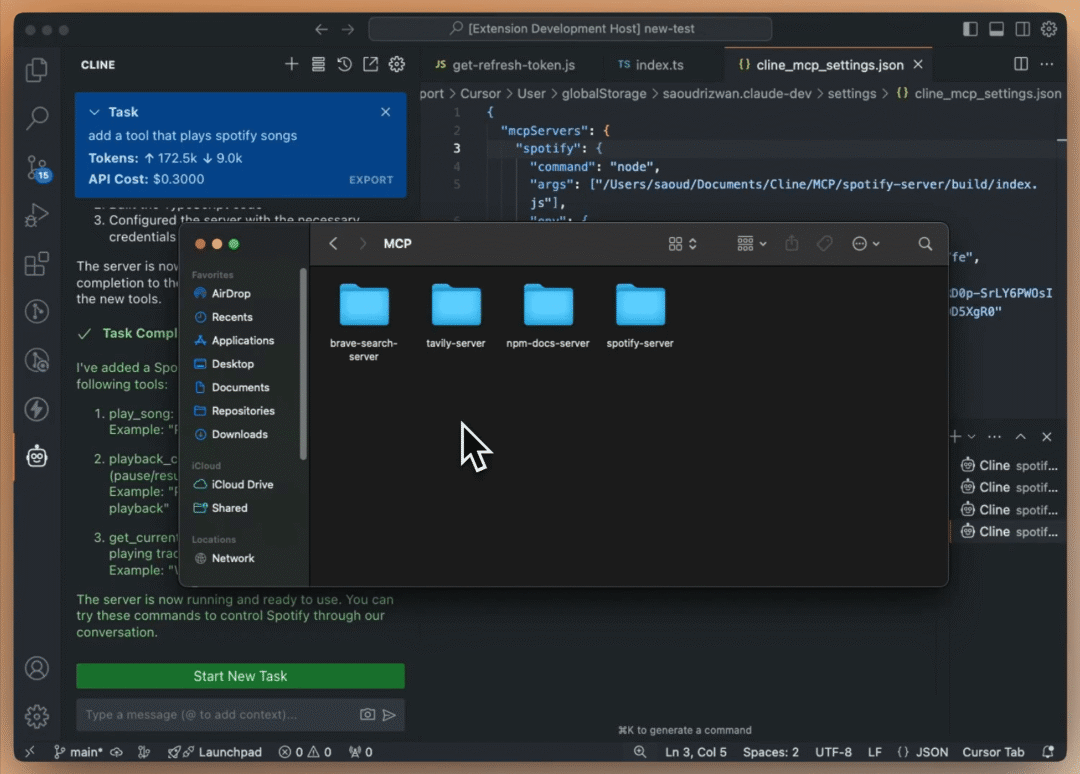Click the Start New Task button
Image resolution: width=1080 pixels, height=774 pixels.
240,676
